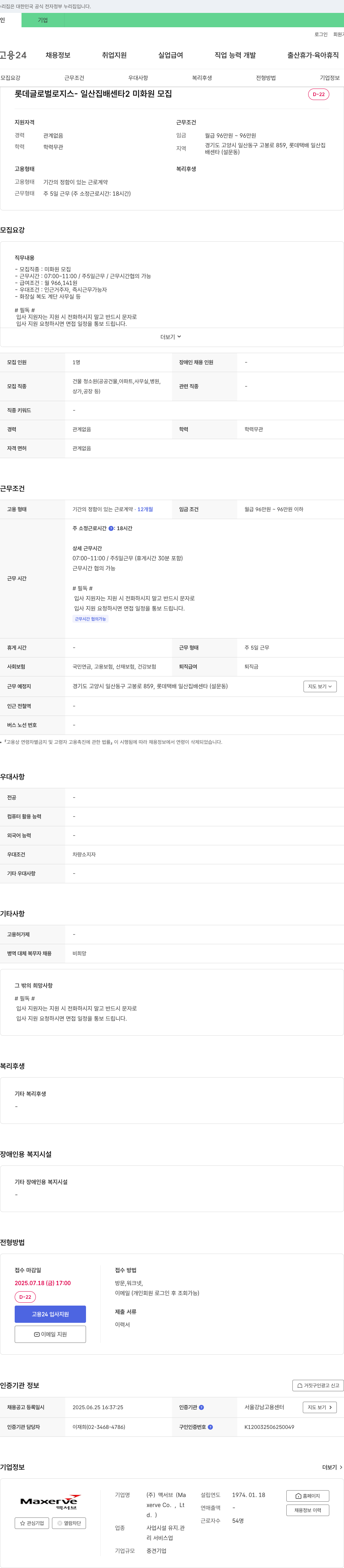Jump to 우대사항 section tab

[x=138, y=78]
